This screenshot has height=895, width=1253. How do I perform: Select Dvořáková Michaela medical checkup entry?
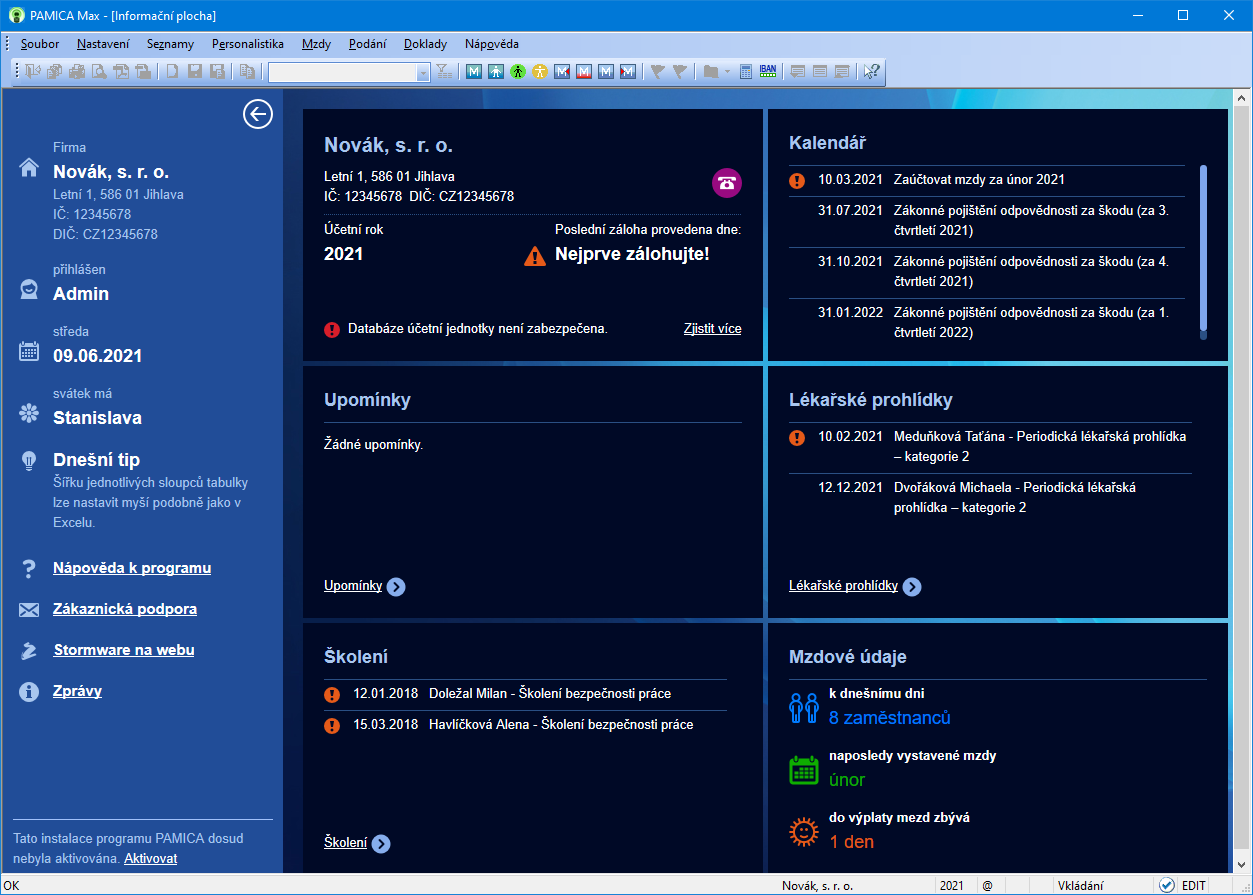click(x=990, y=498)
